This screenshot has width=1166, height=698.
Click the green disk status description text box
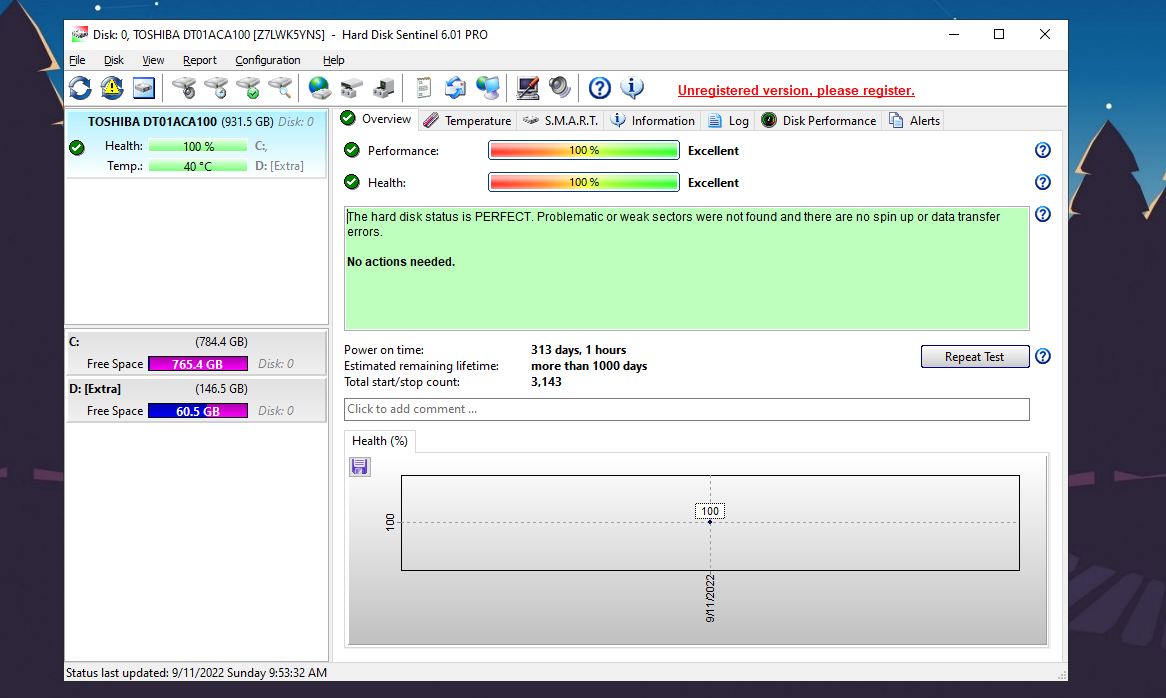(x=686, y=268)
